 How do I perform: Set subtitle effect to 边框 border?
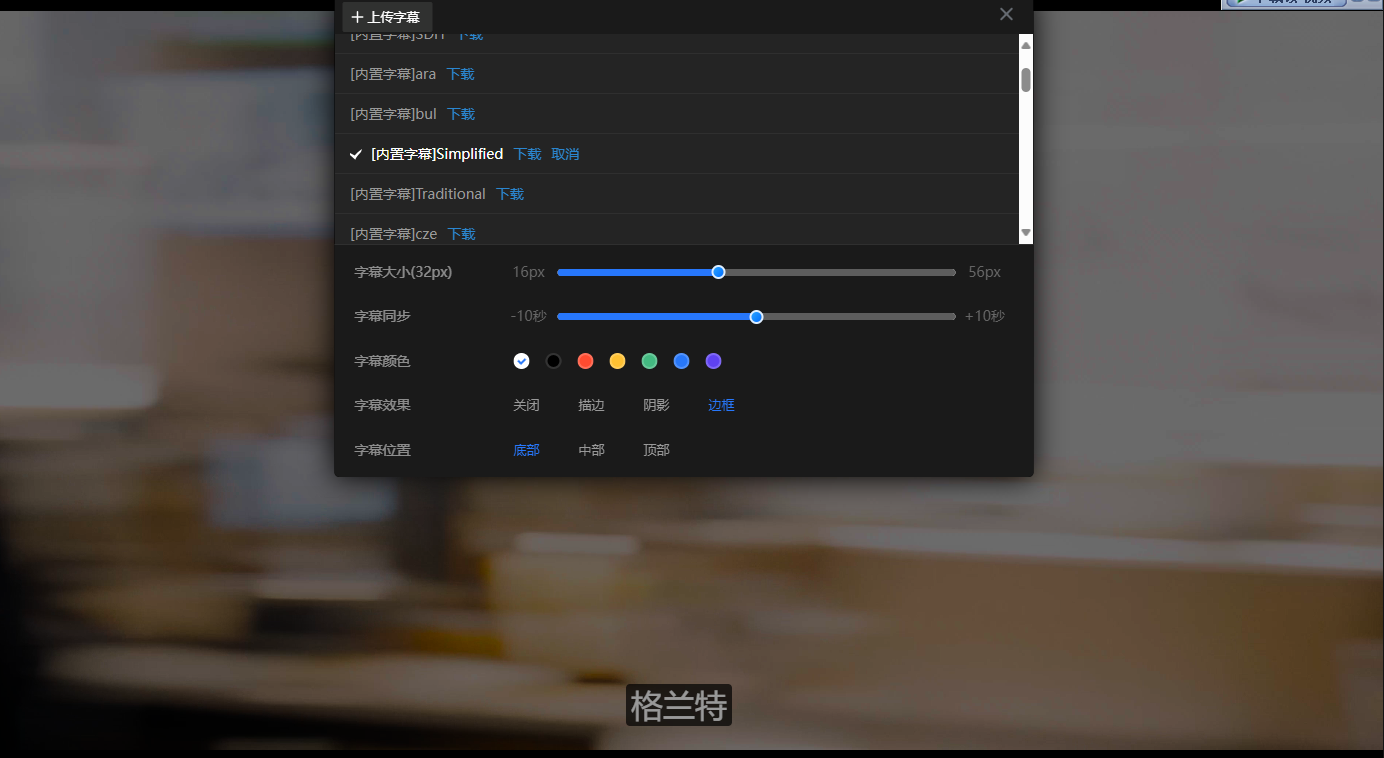coord(721,405)
